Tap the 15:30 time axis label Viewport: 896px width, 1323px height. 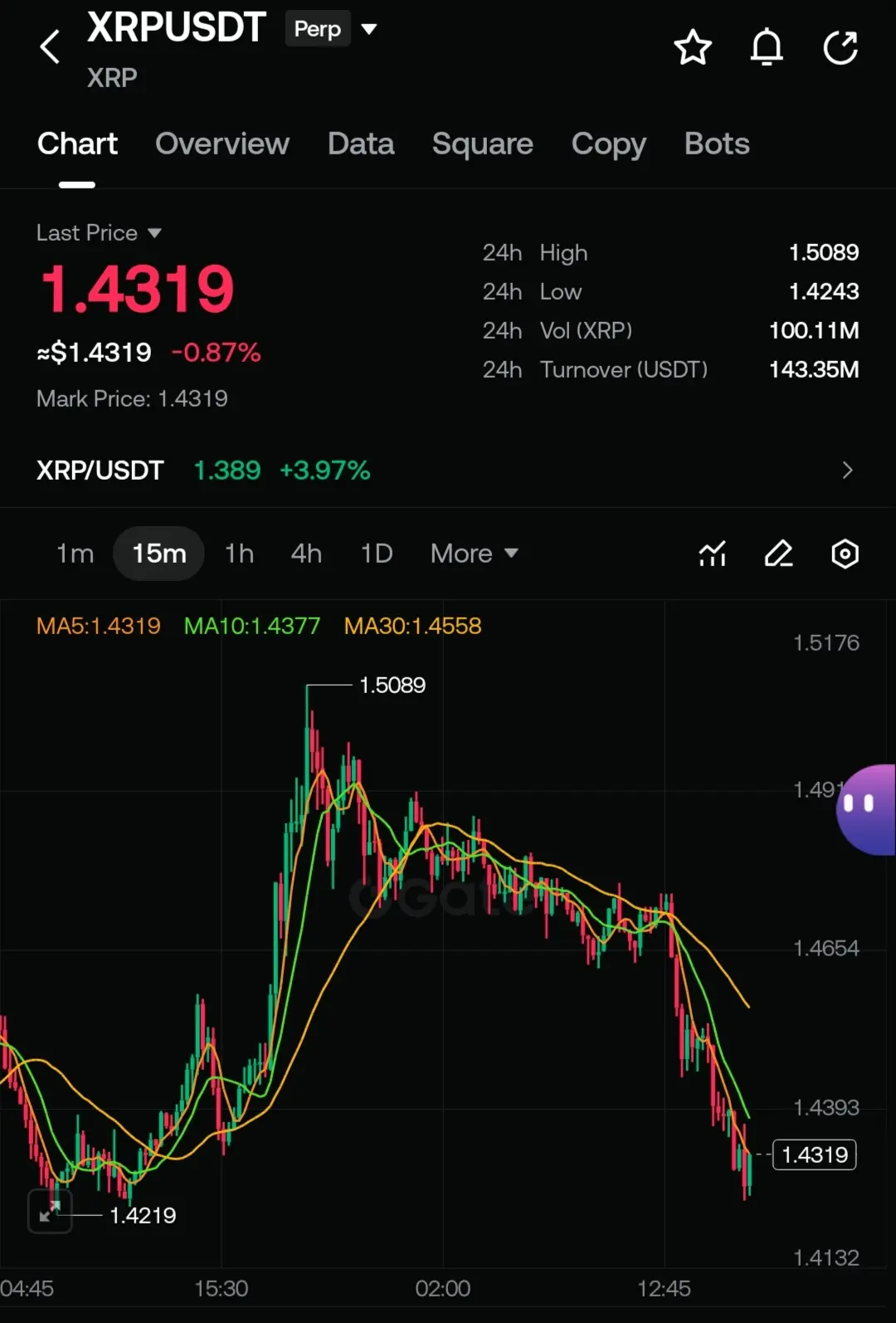(222, 1288)
